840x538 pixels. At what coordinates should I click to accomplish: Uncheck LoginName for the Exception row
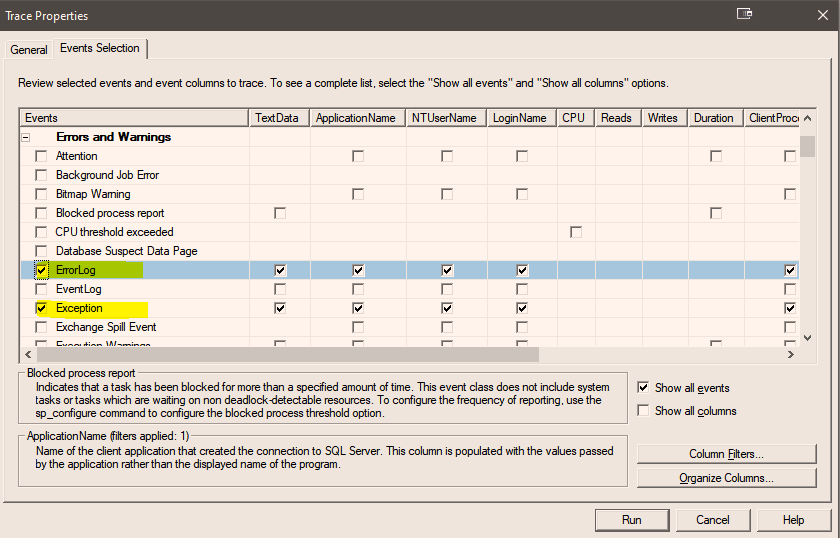[522, 308]
